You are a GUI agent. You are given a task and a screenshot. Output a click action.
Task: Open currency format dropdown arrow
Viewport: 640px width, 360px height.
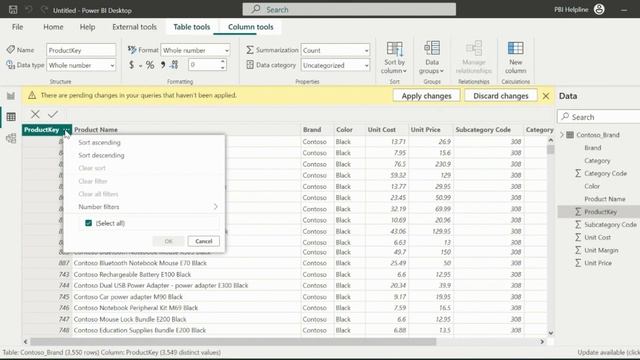(x=140, y=65)
